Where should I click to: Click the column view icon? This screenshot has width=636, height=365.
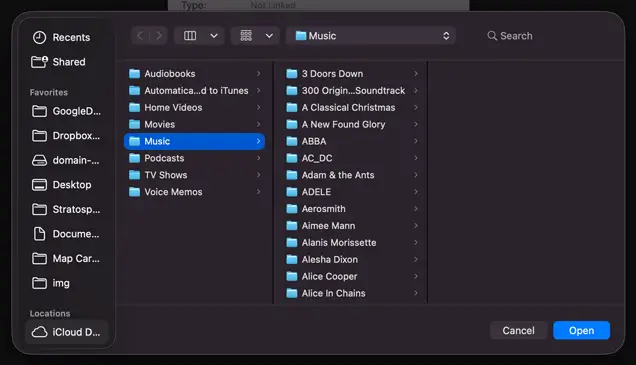point(190,36)
